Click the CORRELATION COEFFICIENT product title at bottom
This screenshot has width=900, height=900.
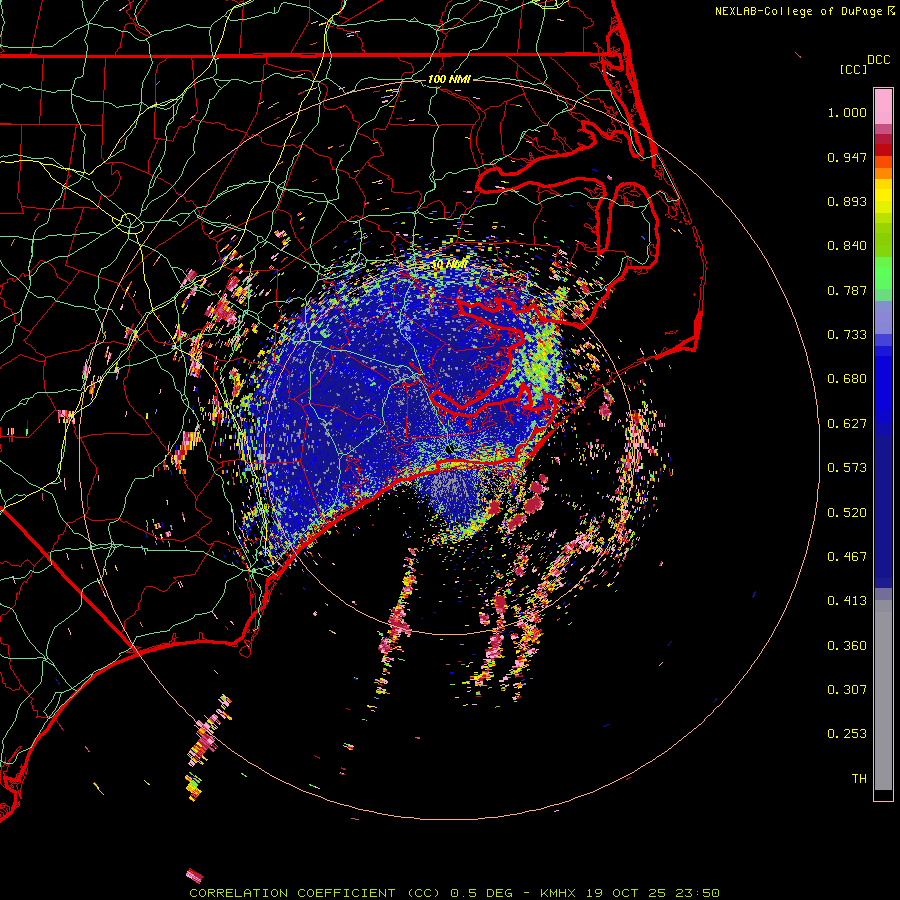[x=315, y=893]
